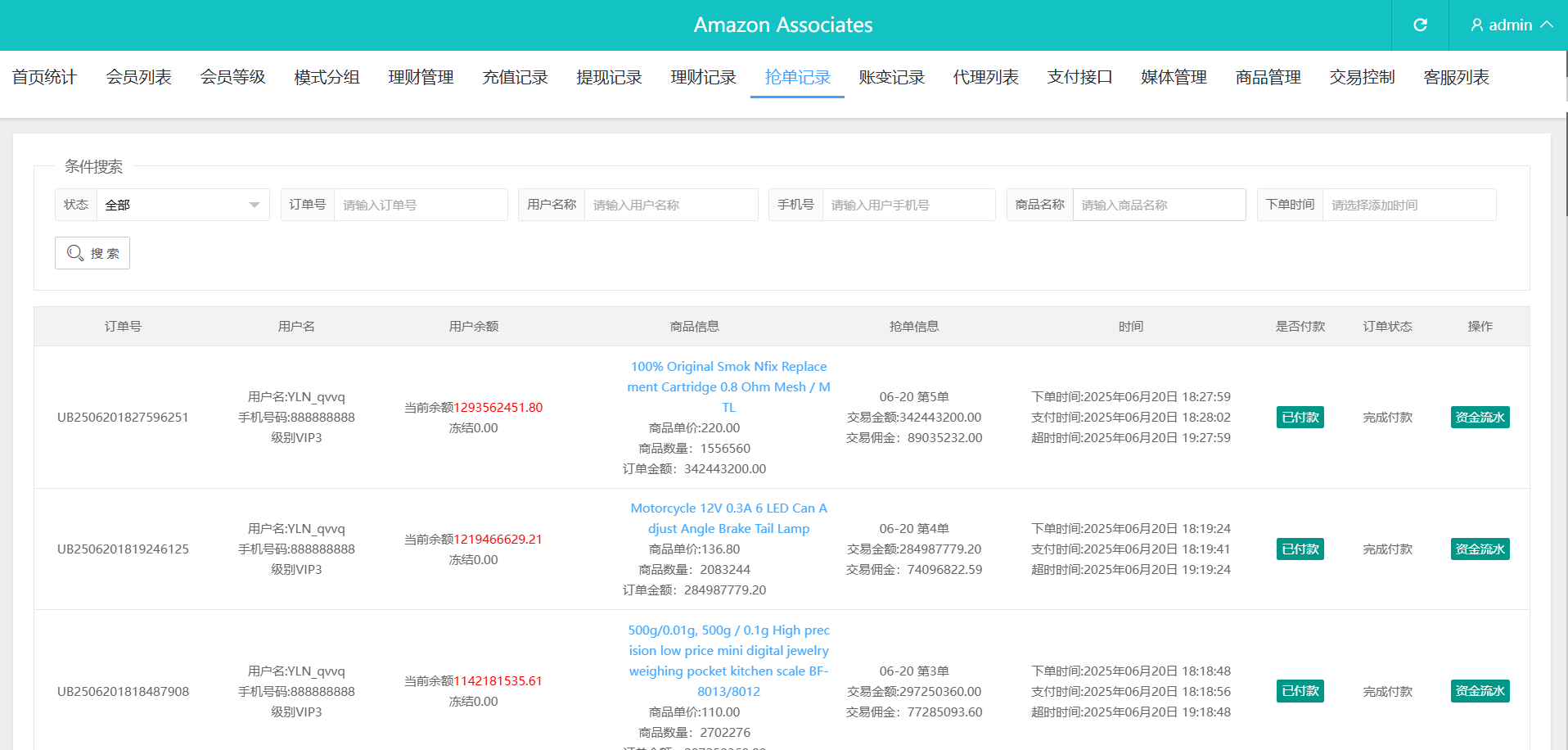Click 已付款 badge for order UB2506201818487908
The image size is (1568, 750).
click(x=1300, y=691)
